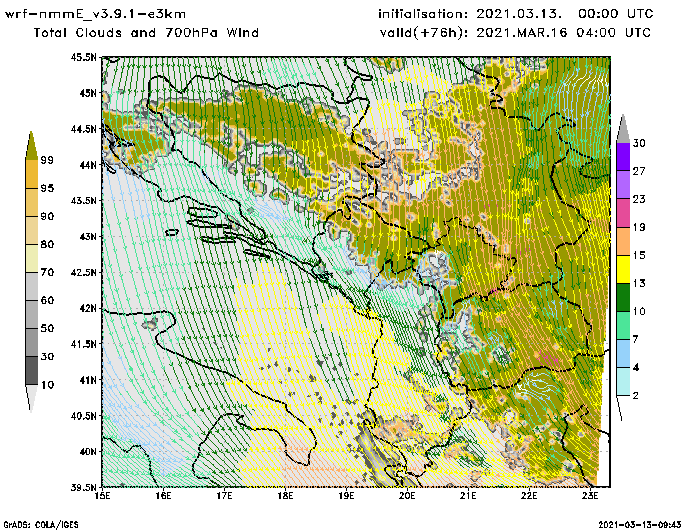Select the dark green wind swatch between 10 and 13
The image size is (700, 530).
coord(623,297)
